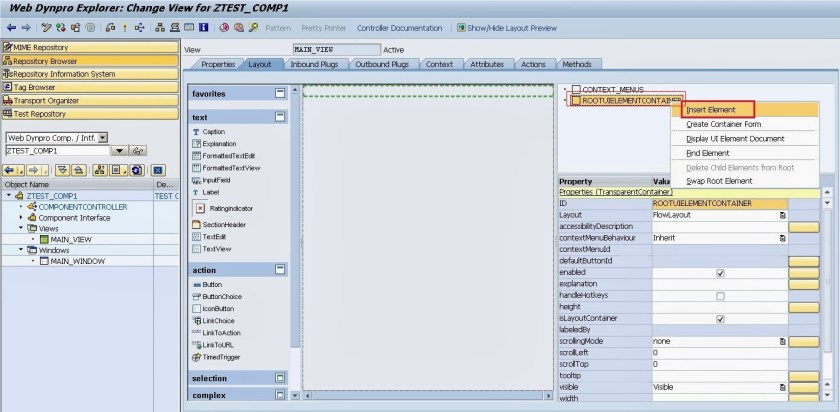Screen dimensions: 840x412
Task: Click Controller Documentation button
Action: 400,28
